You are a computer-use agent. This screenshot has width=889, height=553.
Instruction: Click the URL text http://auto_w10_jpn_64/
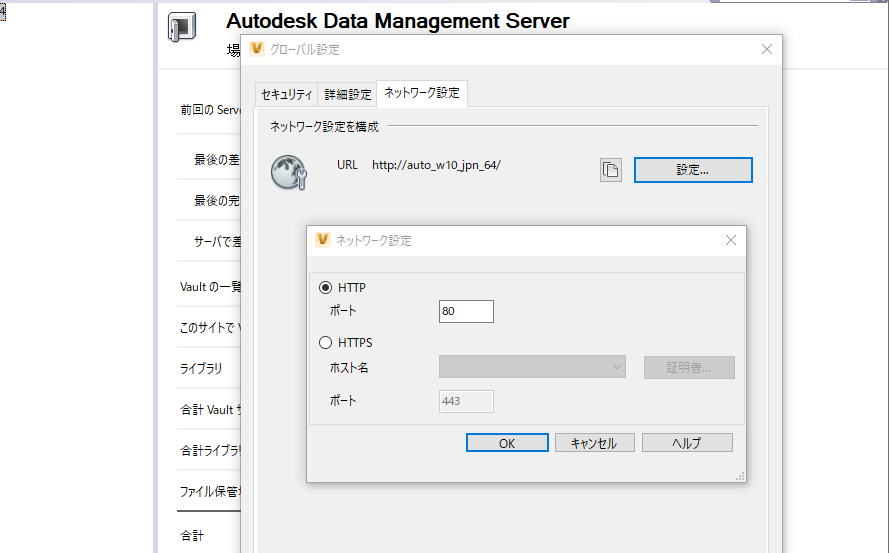pyautogui.click(x=436, y=165)
